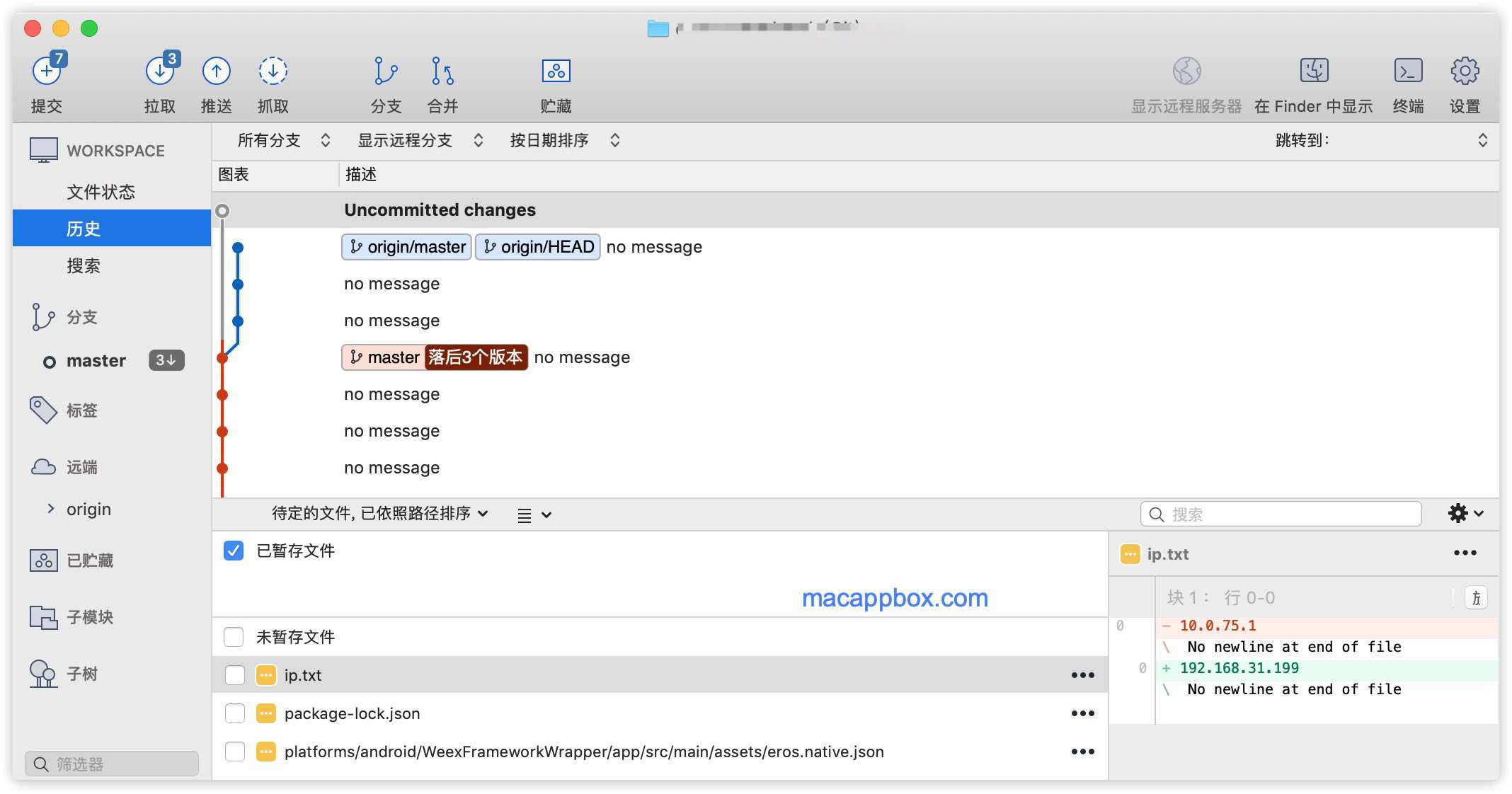Open the list view mode dropdown
This screenshot has width=1512, height=794.
pyautogui.click(x=534, y=515)
